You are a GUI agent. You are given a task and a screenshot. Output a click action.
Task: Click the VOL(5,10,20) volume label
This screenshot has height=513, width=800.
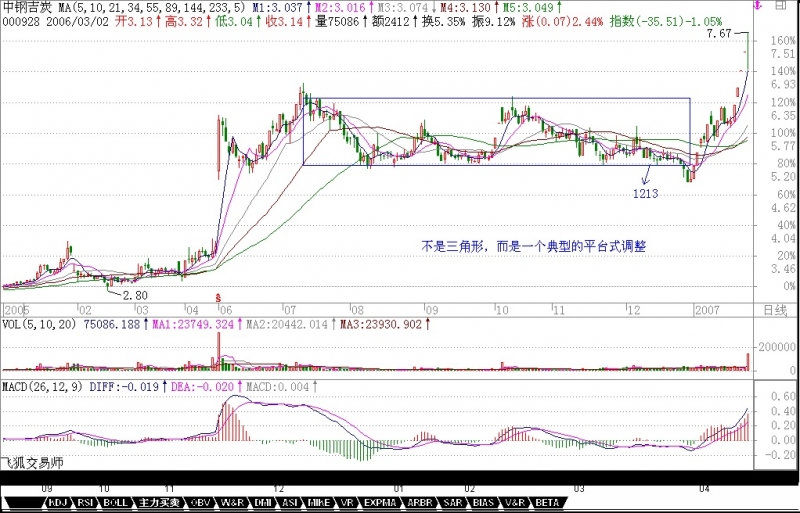coord(38,324)
